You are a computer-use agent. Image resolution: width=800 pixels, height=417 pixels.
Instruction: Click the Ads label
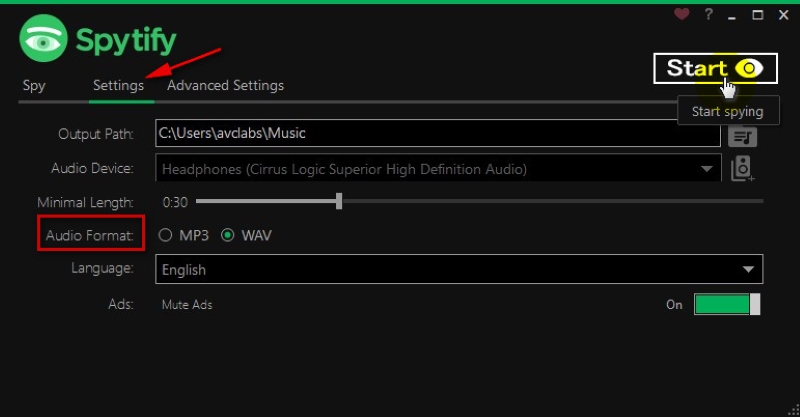click(120, 304)
